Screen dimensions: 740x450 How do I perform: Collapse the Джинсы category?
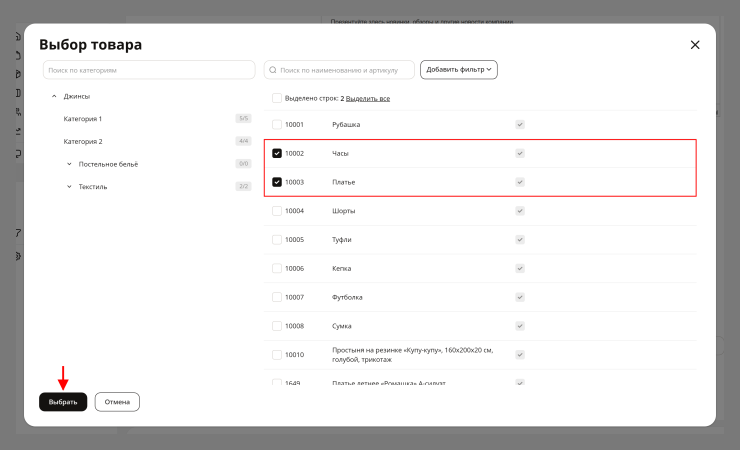pyautogui.click(x=54, y=96)
